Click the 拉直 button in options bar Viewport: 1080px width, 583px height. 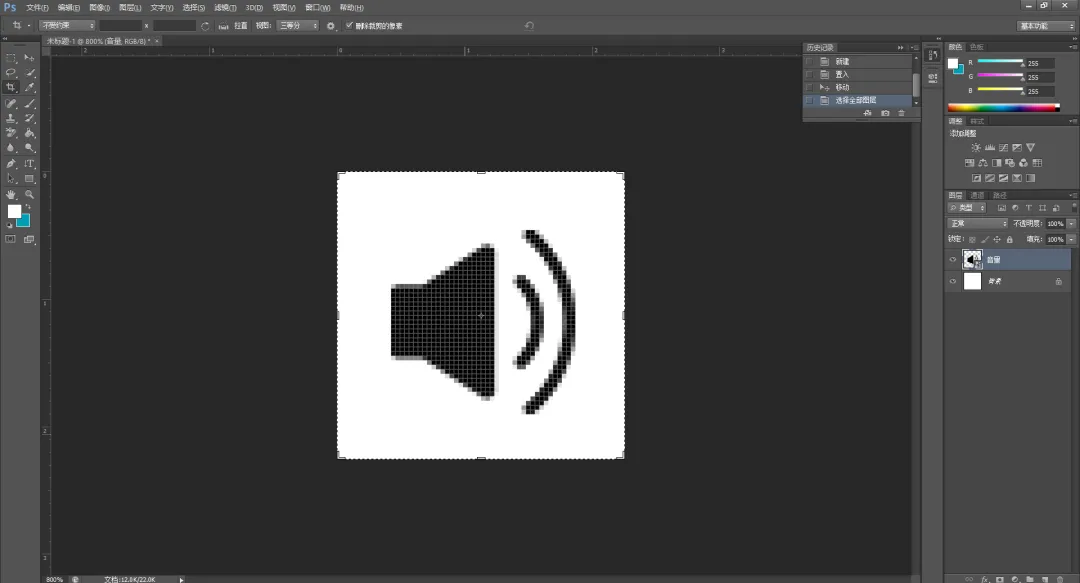point(240,25)
